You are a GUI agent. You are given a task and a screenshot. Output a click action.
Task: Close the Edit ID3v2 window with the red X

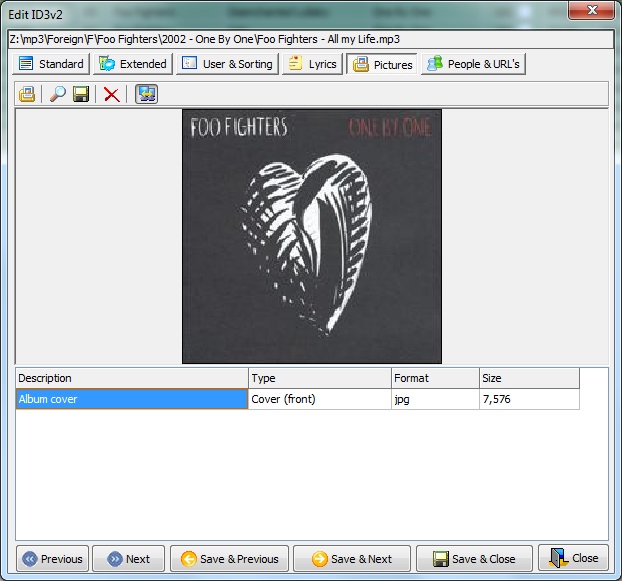point(591,10)
